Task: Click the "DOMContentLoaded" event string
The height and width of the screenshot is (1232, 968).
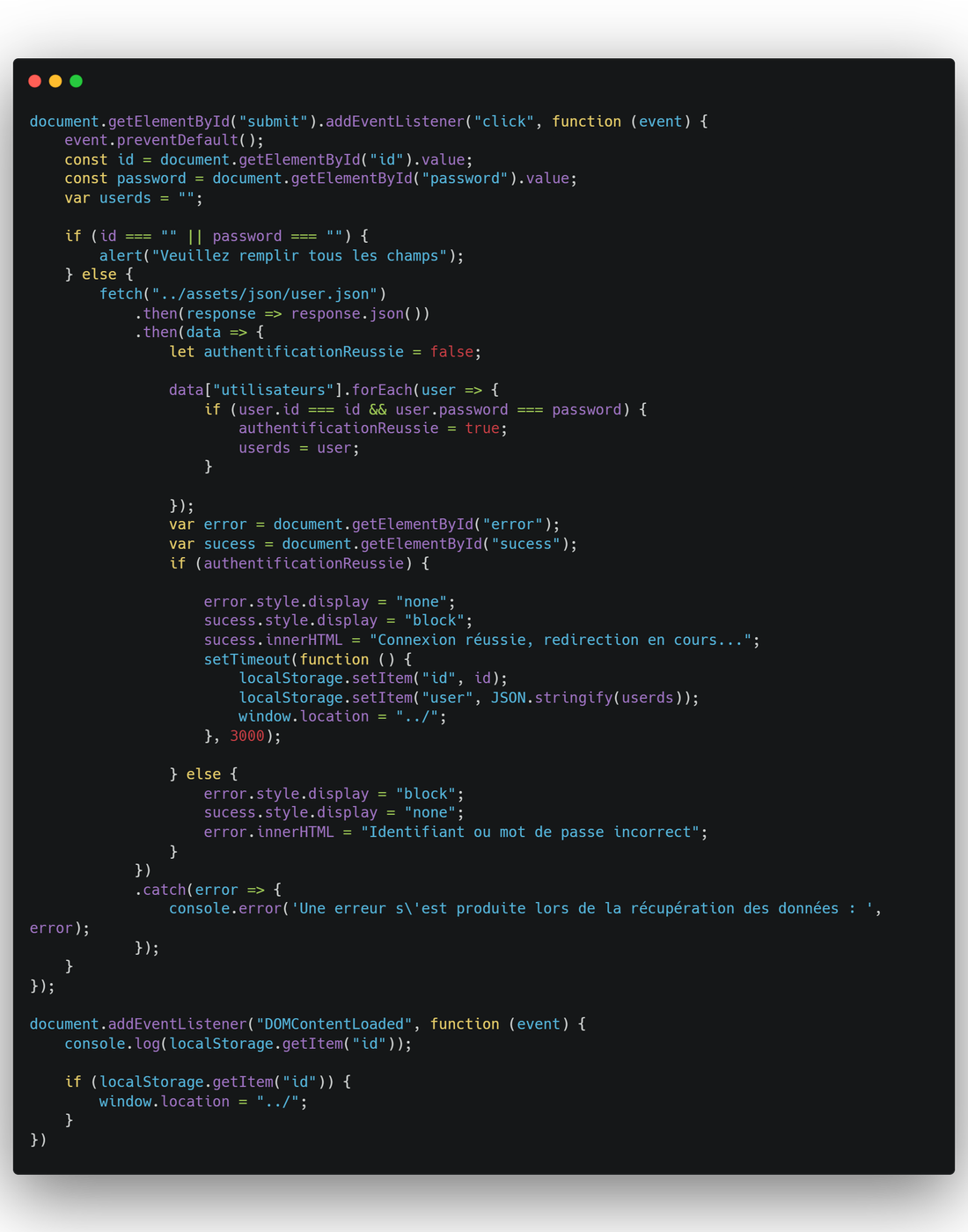Action: click(x=334, y=1024)
